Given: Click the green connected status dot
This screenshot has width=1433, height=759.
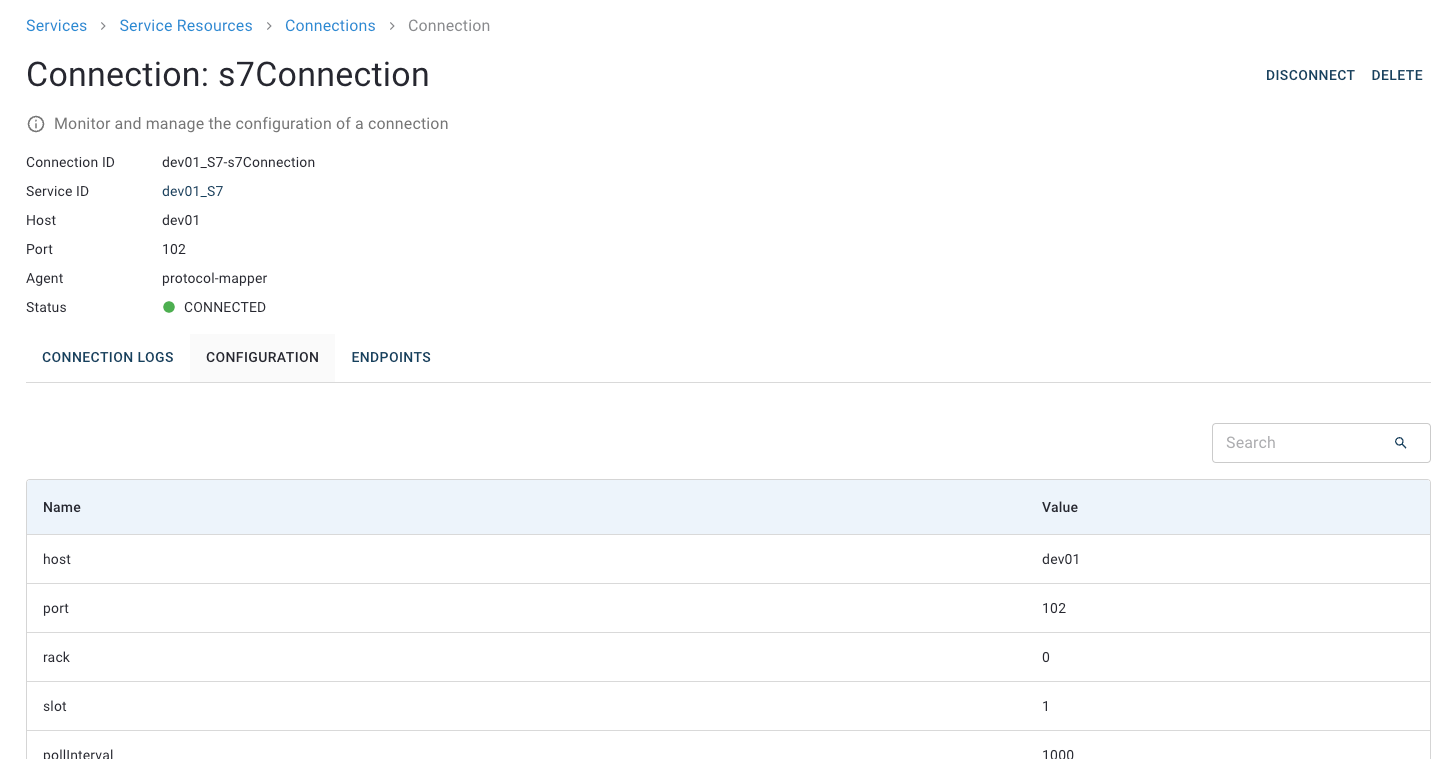Looking at the screenshot, I should (x=169, y=307).
